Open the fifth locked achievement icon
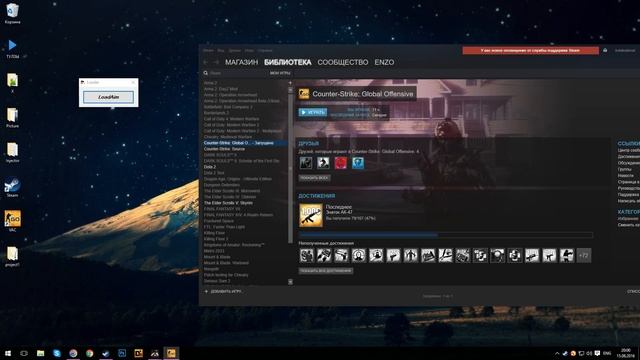The image size is (640, 360). (x=376, y=256)
